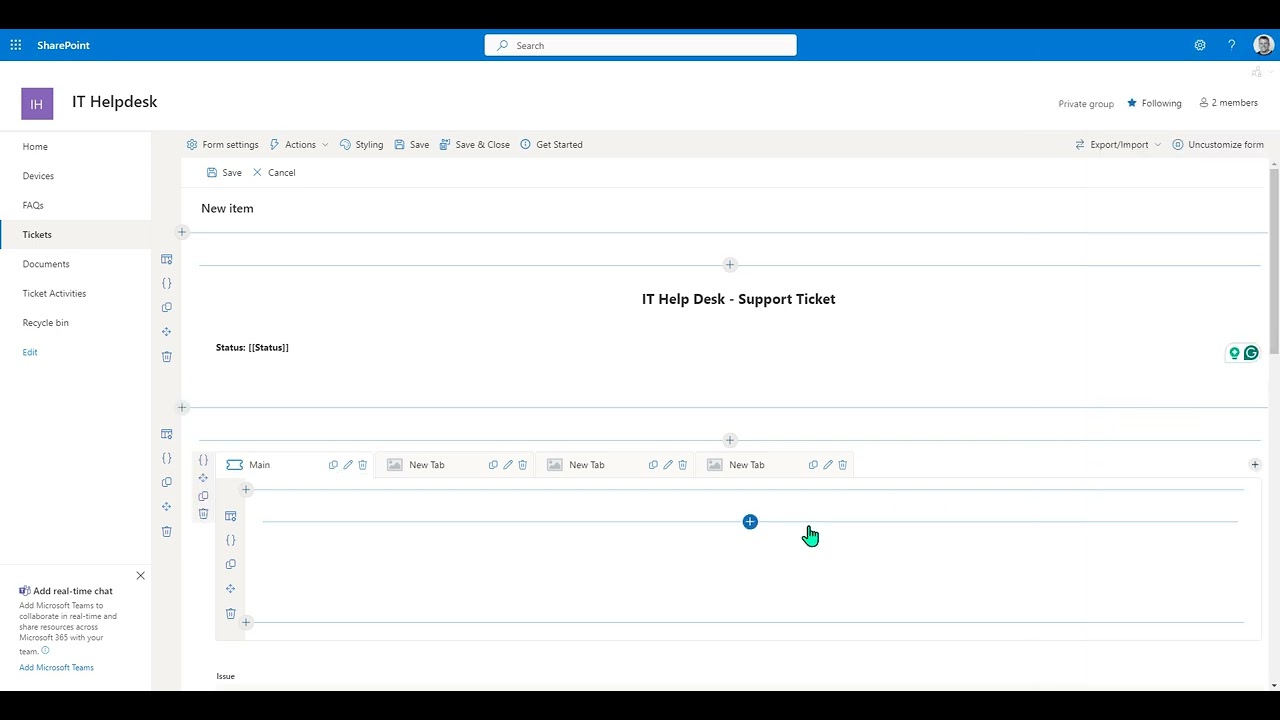Viewport: 1280px width, 720px height.
Task: Open Devices in the left navigation
Action: pyautogui.click(x=38, y=176)
